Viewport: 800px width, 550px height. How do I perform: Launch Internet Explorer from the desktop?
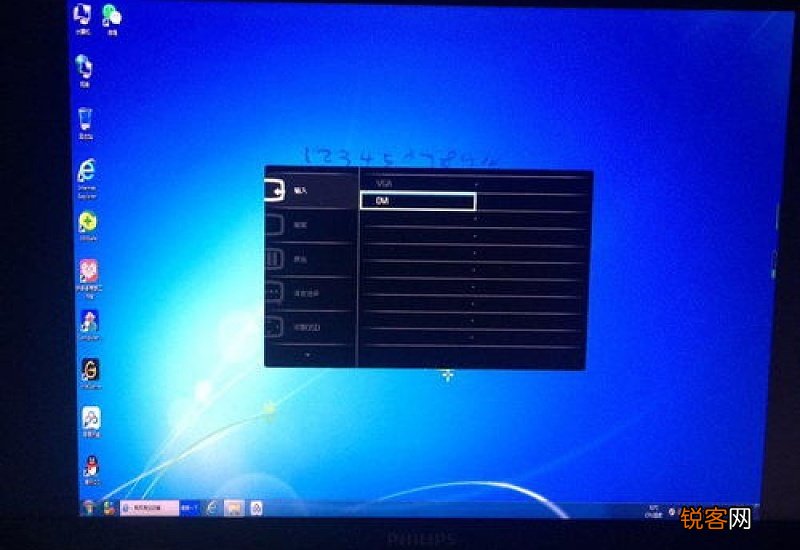coord(87,178)
